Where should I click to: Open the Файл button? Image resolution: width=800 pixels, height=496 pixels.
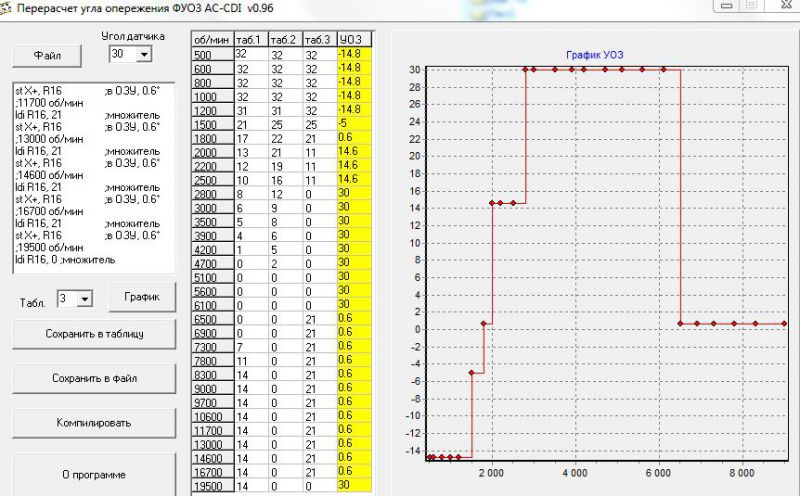(48, 56)
